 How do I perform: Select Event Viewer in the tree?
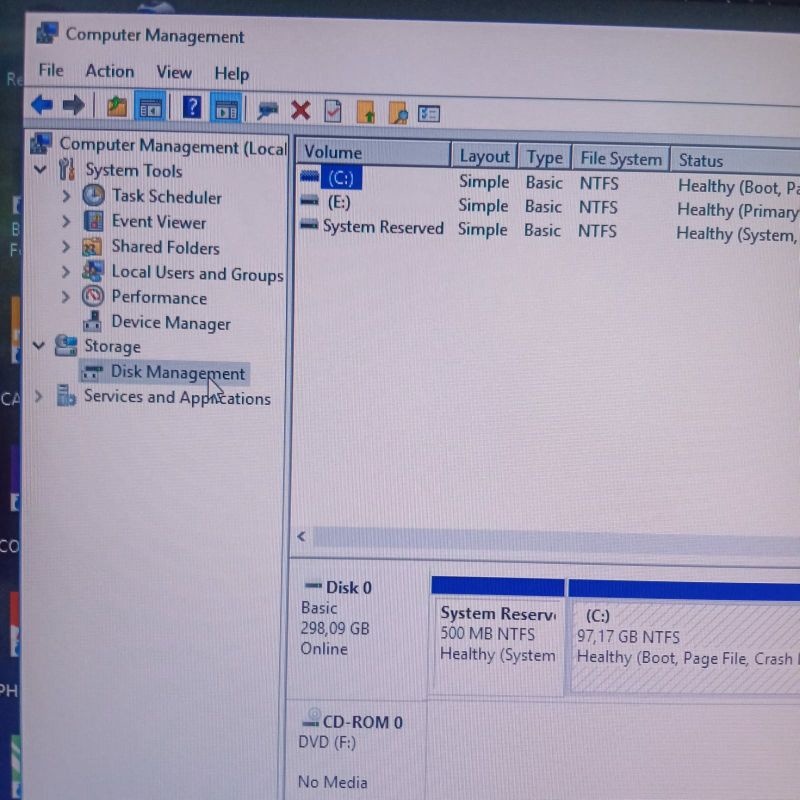tap(158, 222)
